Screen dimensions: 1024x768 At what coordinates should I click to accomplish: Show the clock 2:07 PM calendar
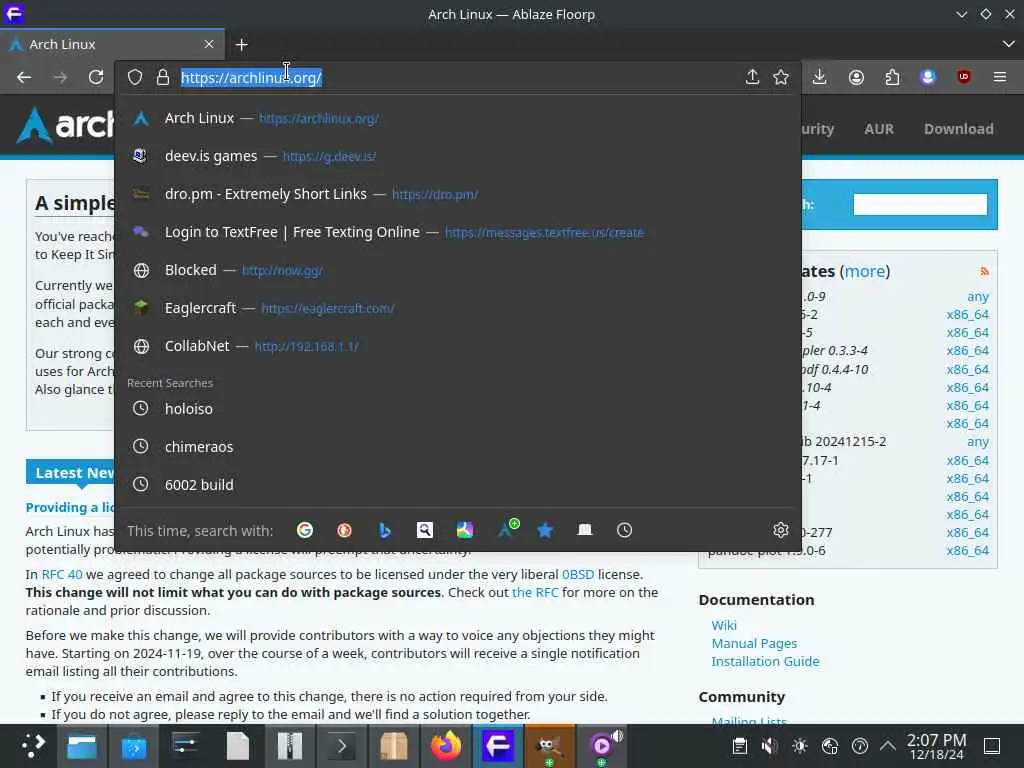[x=936, y=746]
